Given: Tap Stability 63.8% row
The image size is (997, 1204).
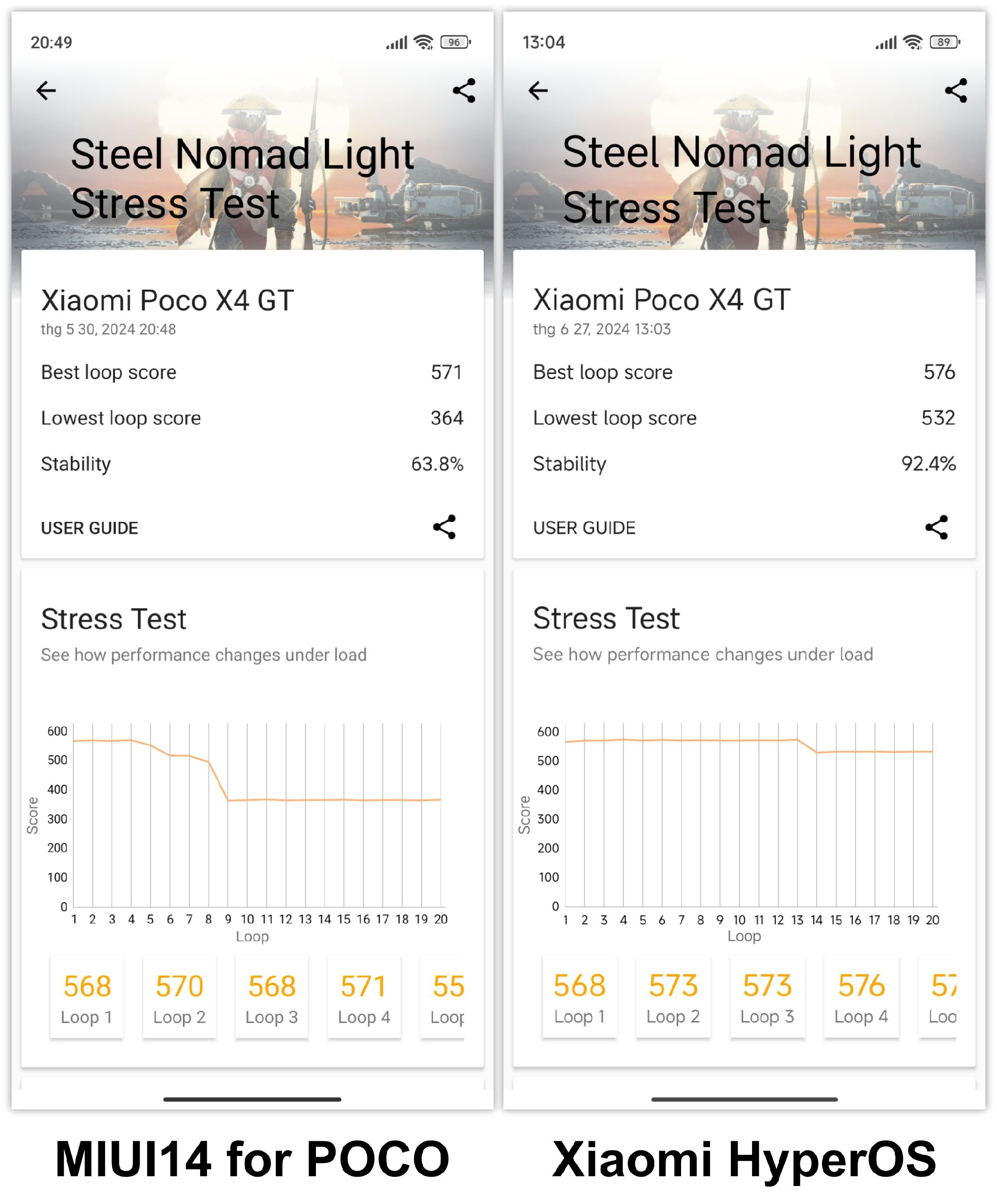Looking at the screenshot, I should point(252,464).
